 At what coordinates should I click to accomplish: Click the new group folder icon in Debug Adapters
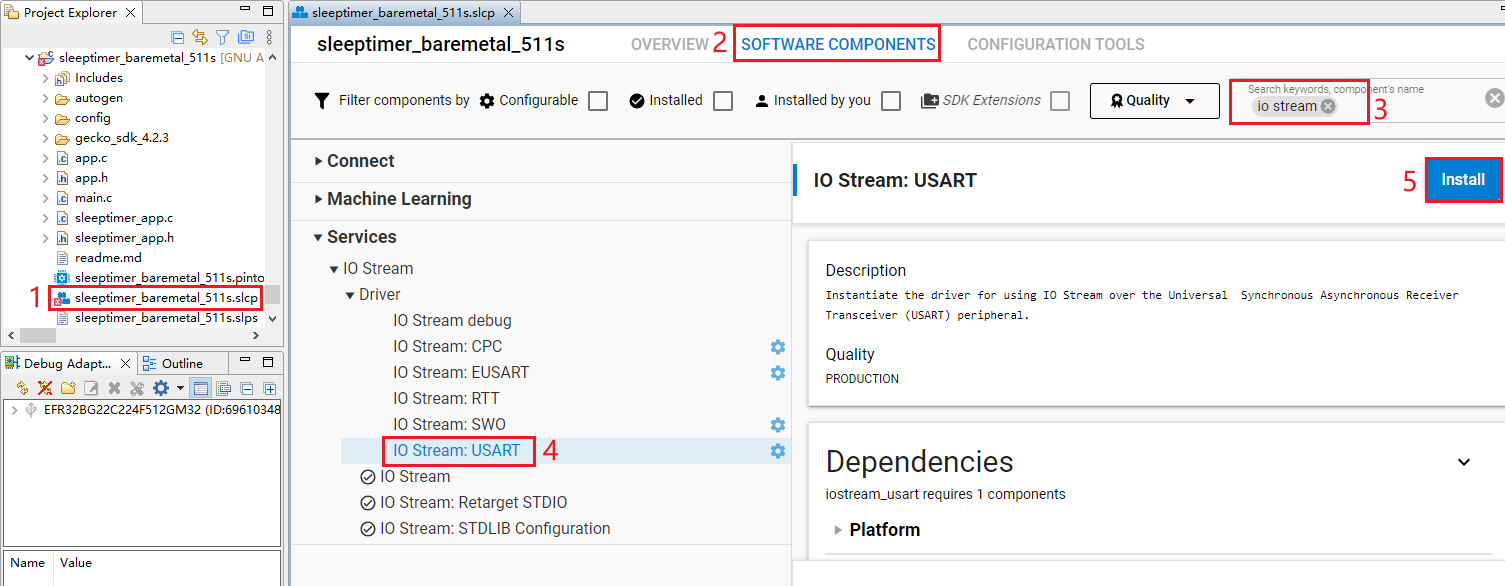click(x=67, y=387)
